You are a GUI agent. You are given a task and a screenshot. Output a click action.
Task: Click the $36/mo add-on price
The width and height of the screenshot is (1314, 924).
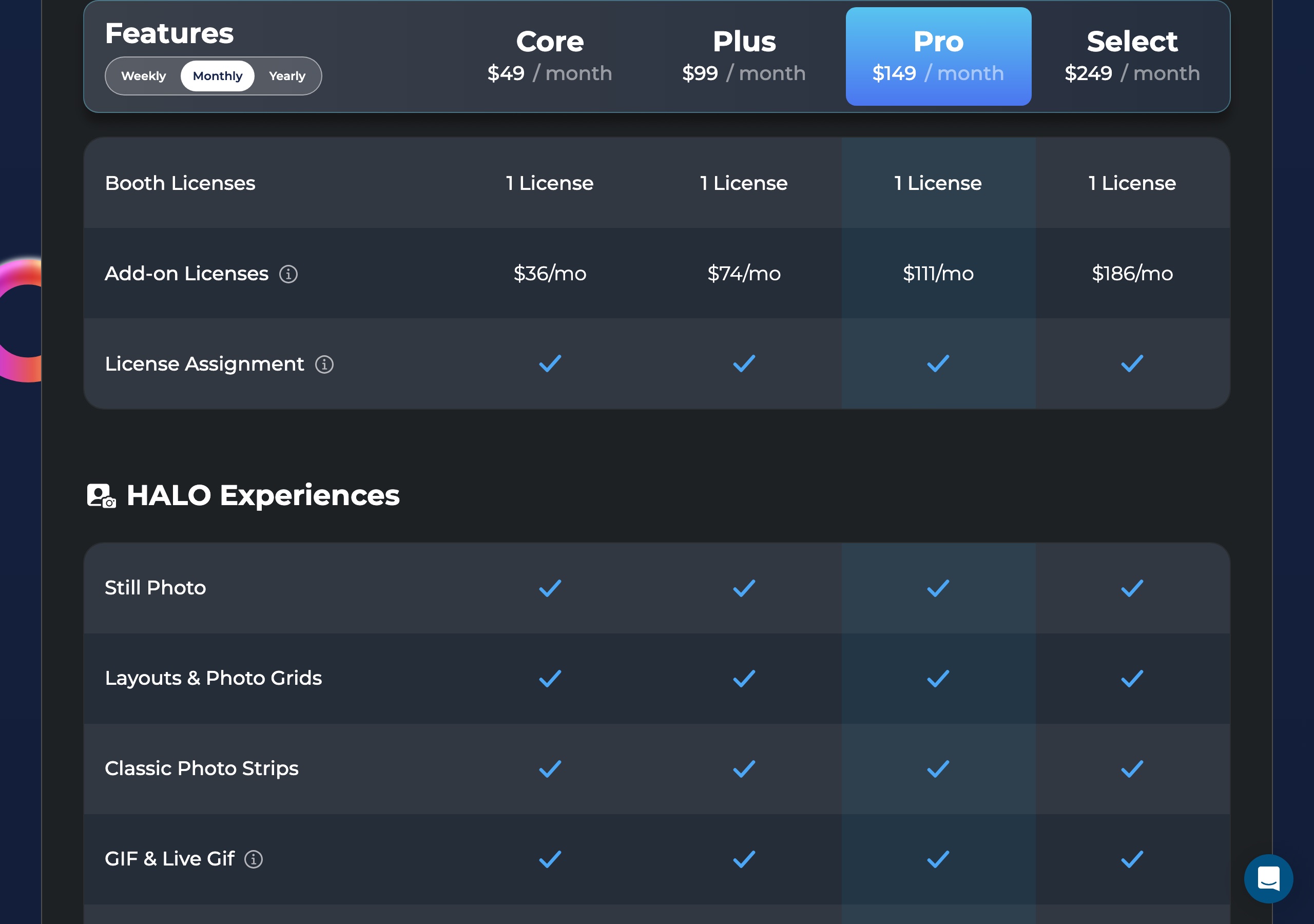[550, 274]
